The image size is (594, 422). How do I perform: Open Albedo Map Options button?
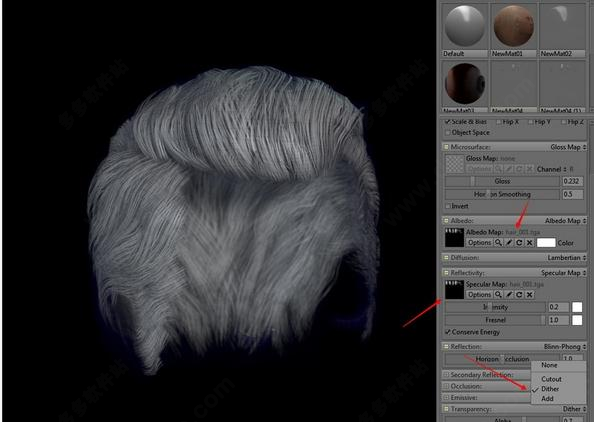tap(479, 242)
